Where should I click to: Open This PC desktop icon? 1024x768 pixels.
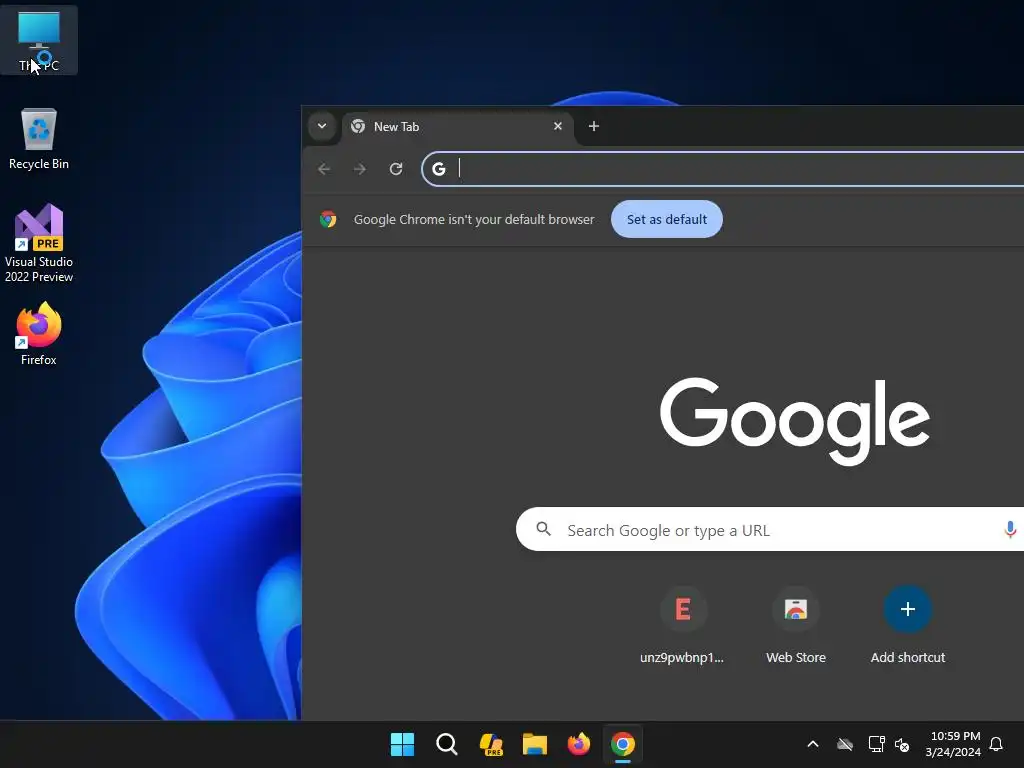[39, 40]
